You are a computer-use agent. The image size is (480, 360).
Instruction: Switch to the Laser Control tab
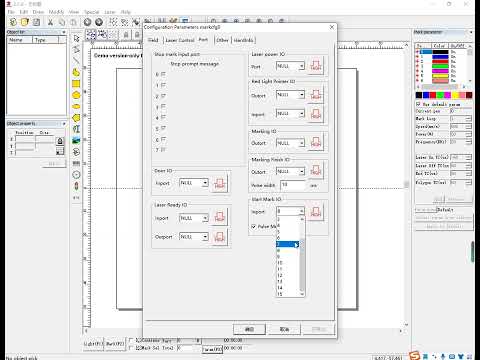point(180,40)
